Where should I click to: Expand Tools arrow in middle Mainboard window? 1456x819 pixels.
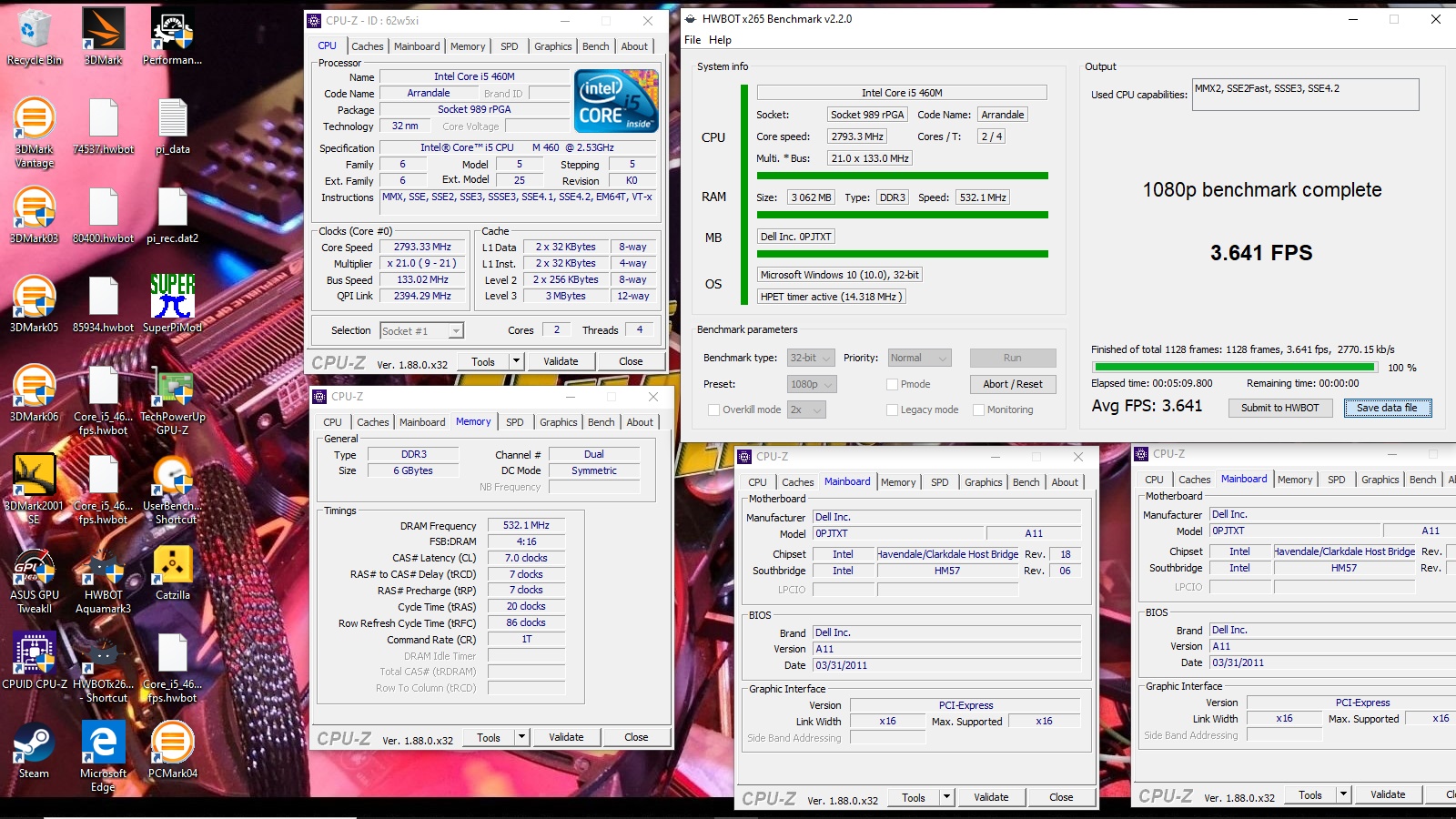(946, 797)
